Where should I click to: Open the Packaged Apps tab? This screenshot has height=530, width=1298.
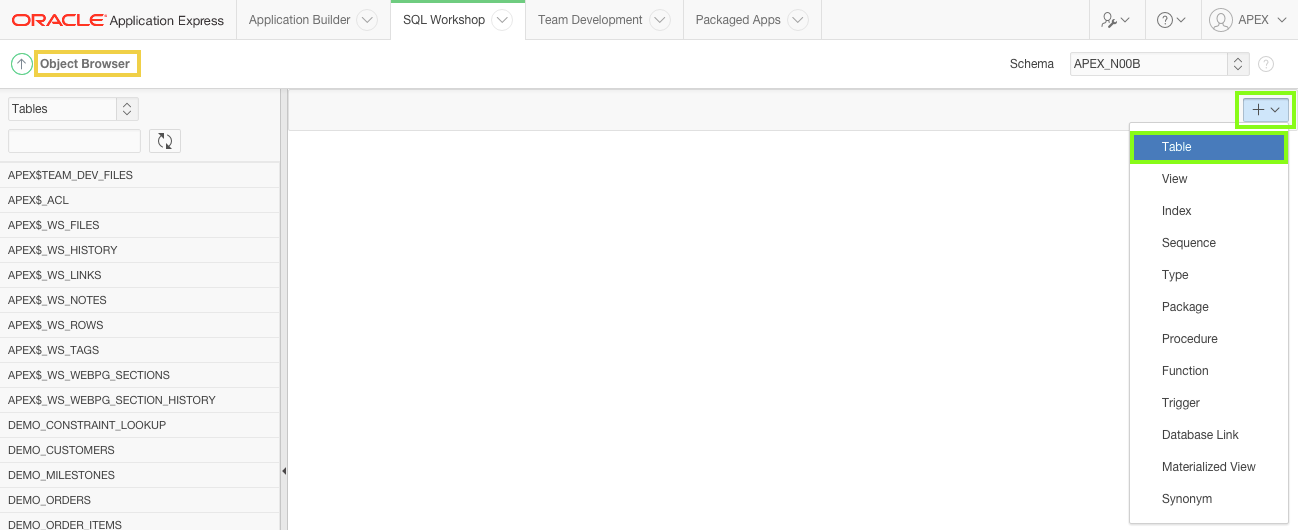(738, 20)
